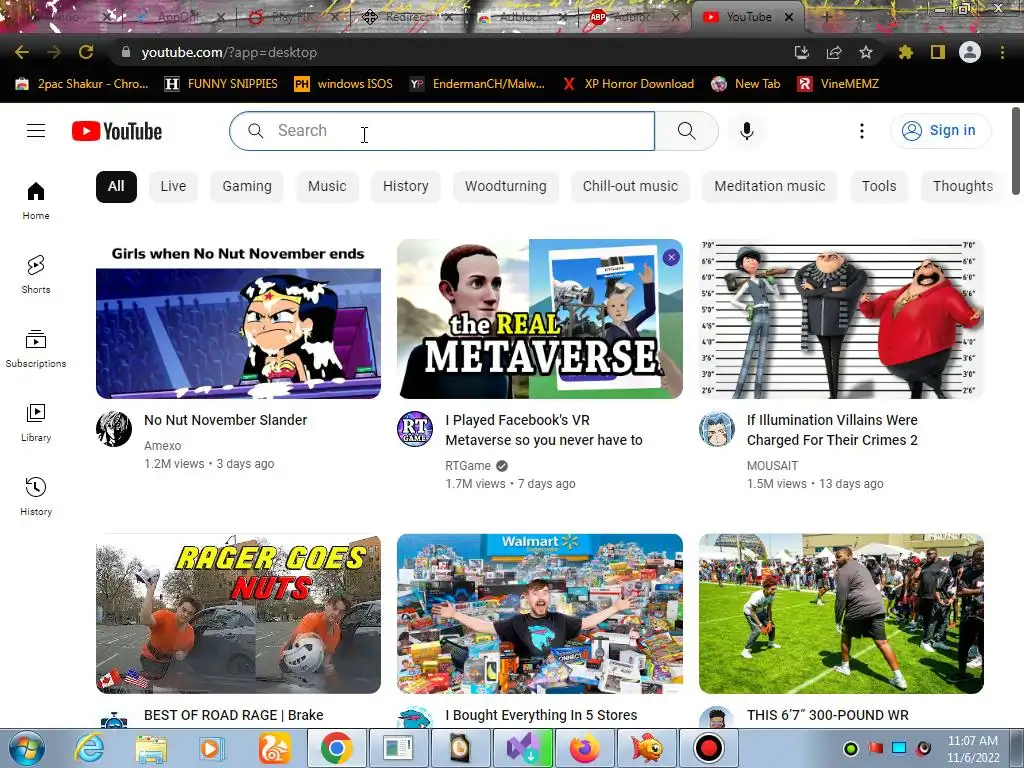Select the Thoughts filter chip
The width and height of the screenshot is (1024, 768).
963,186
